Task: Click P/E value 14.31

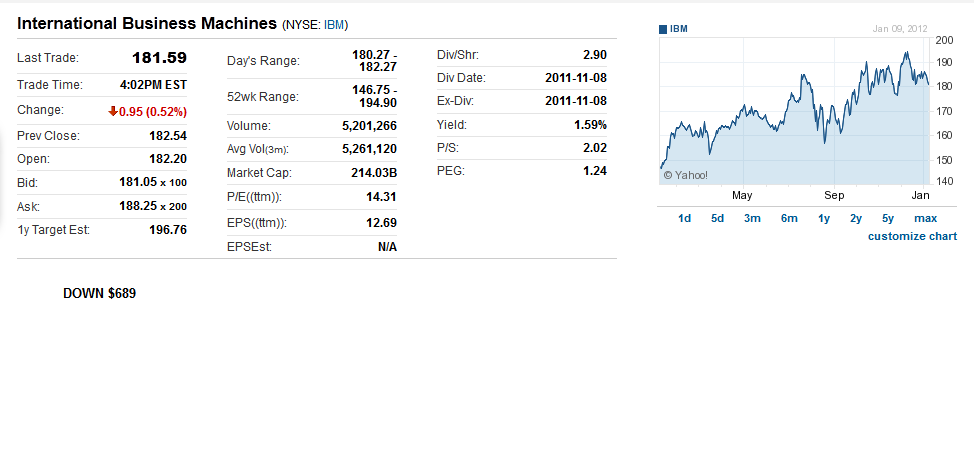Action: pos(381,197)
